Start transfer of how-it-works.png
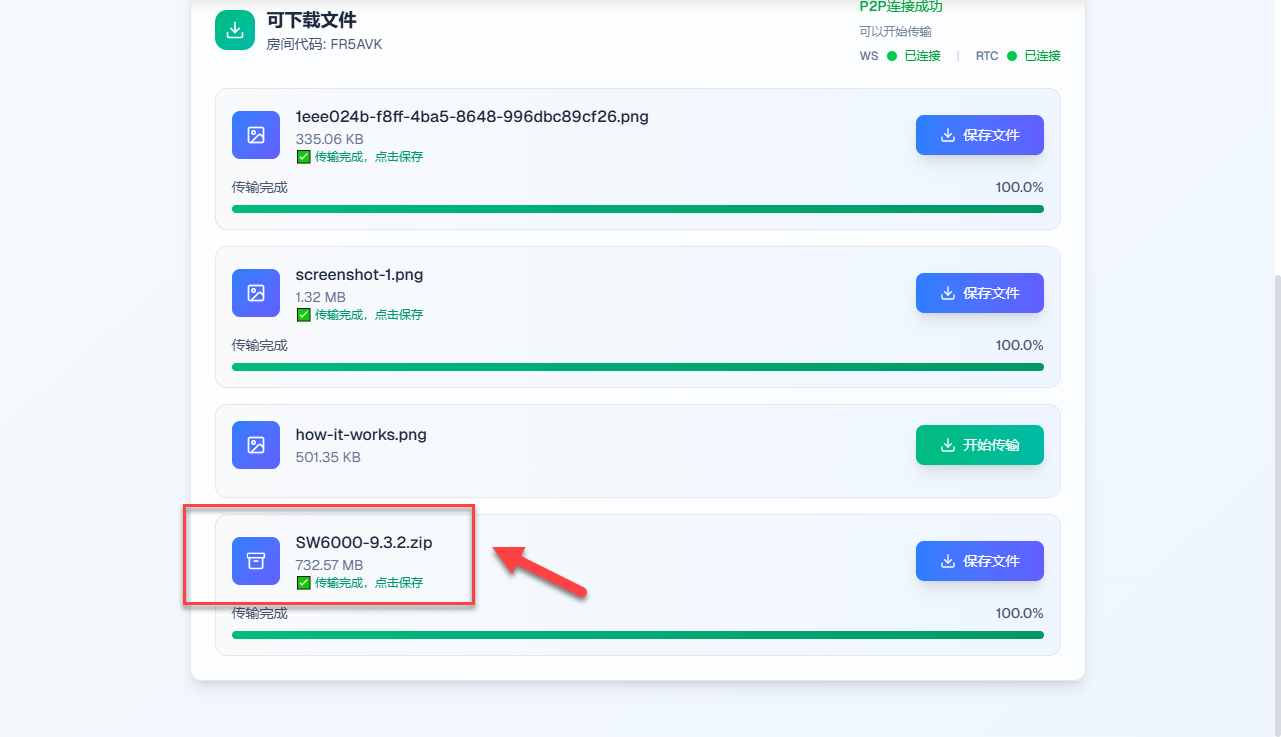 [979, 445]
